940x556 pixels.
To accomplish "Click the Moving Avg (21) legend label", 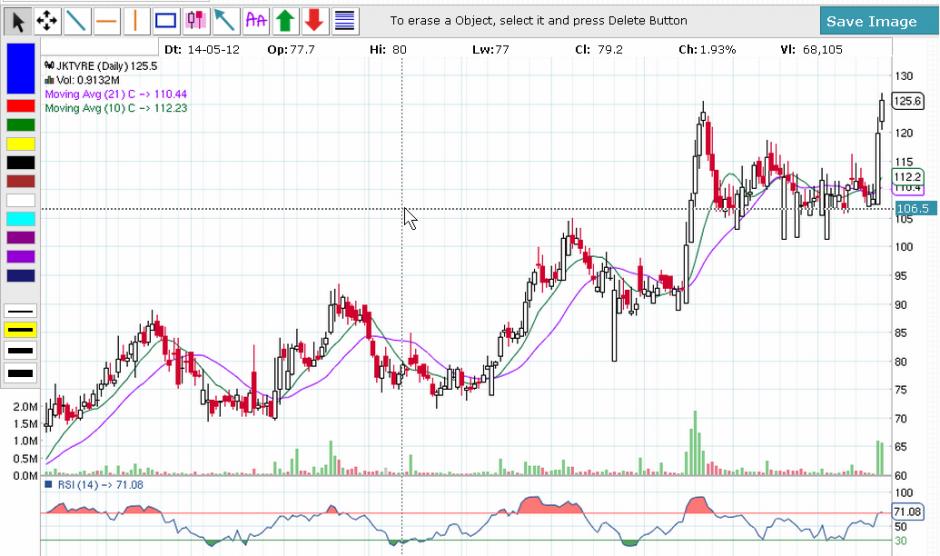I will pyautogui.click(x=116, y=94).
